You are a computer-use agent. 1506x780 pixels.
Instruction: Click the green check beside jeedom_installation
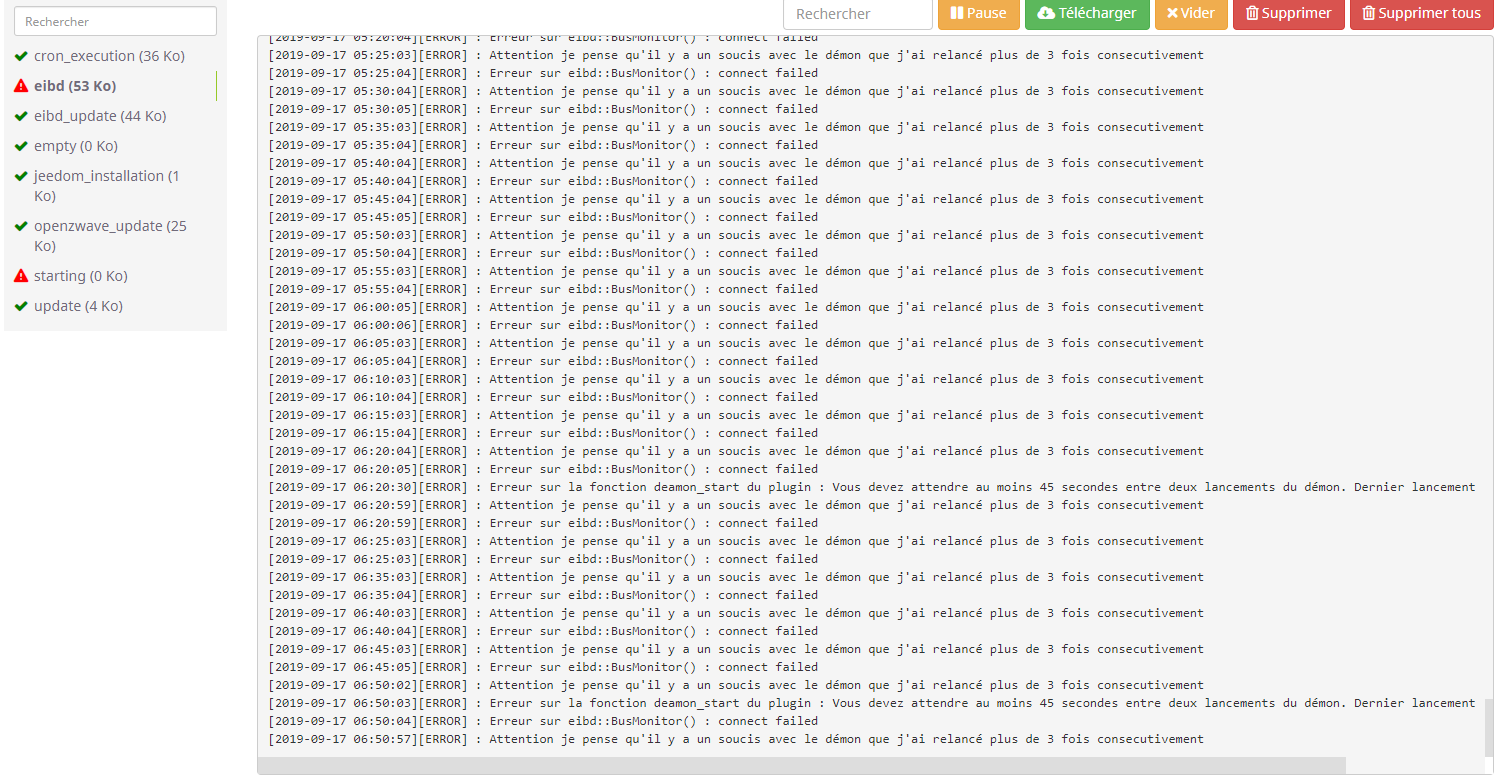pyautogui.click(x=21, y=176)
